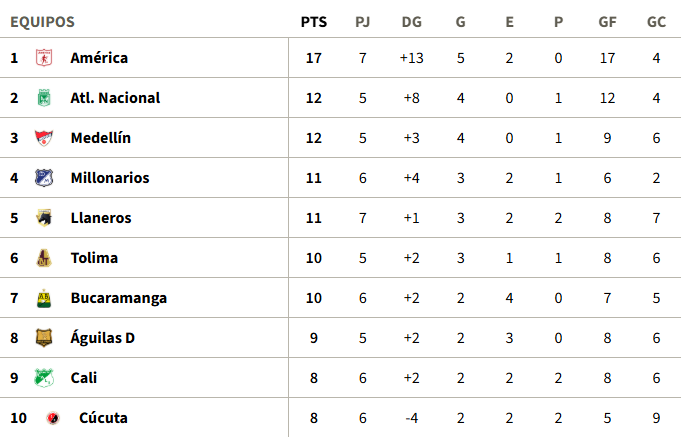Select the GF column header
Image resolution: width=683 pixels, height=437 pixels.
[x=607, y=22]
